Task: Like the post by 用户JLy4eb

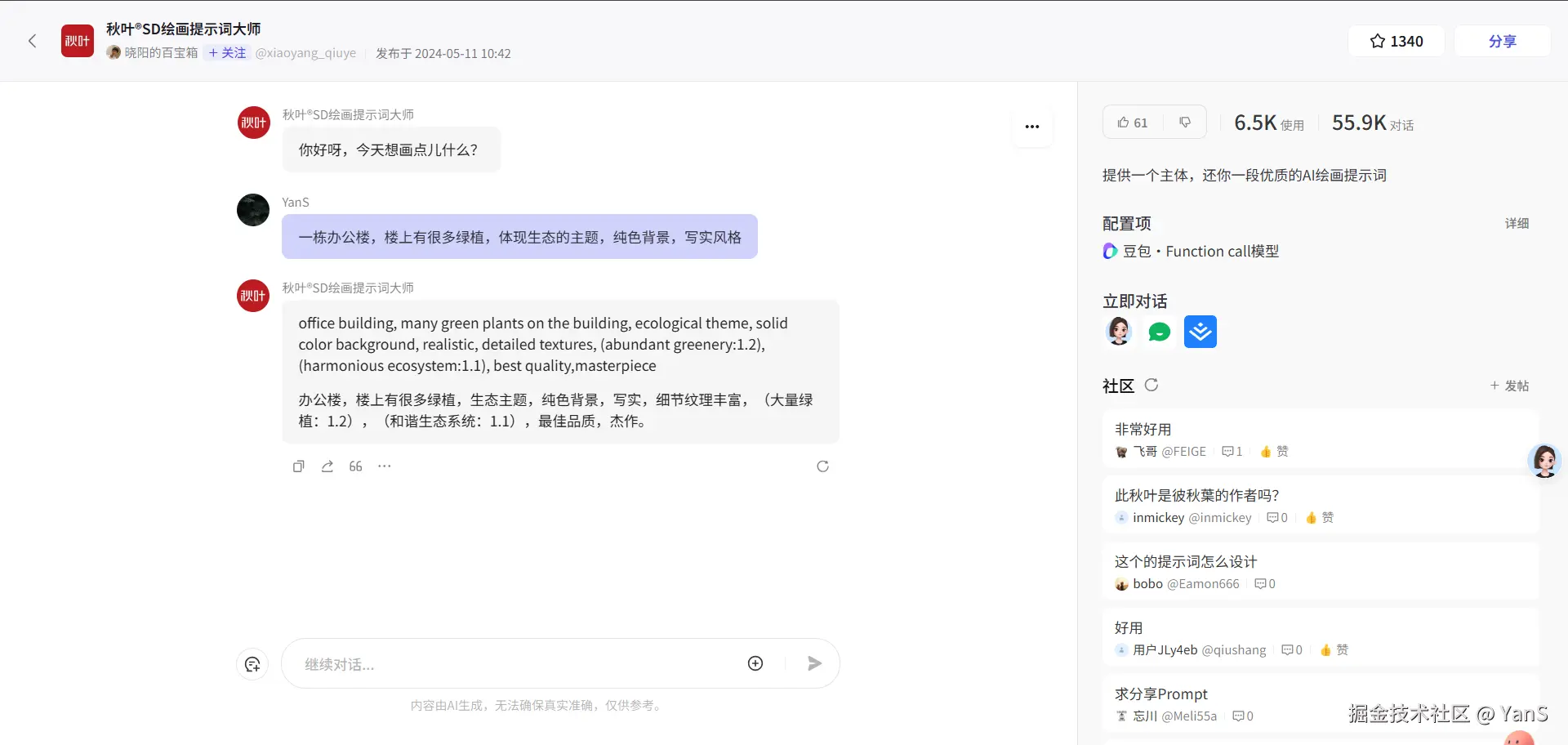Action: click(1334, 650)
